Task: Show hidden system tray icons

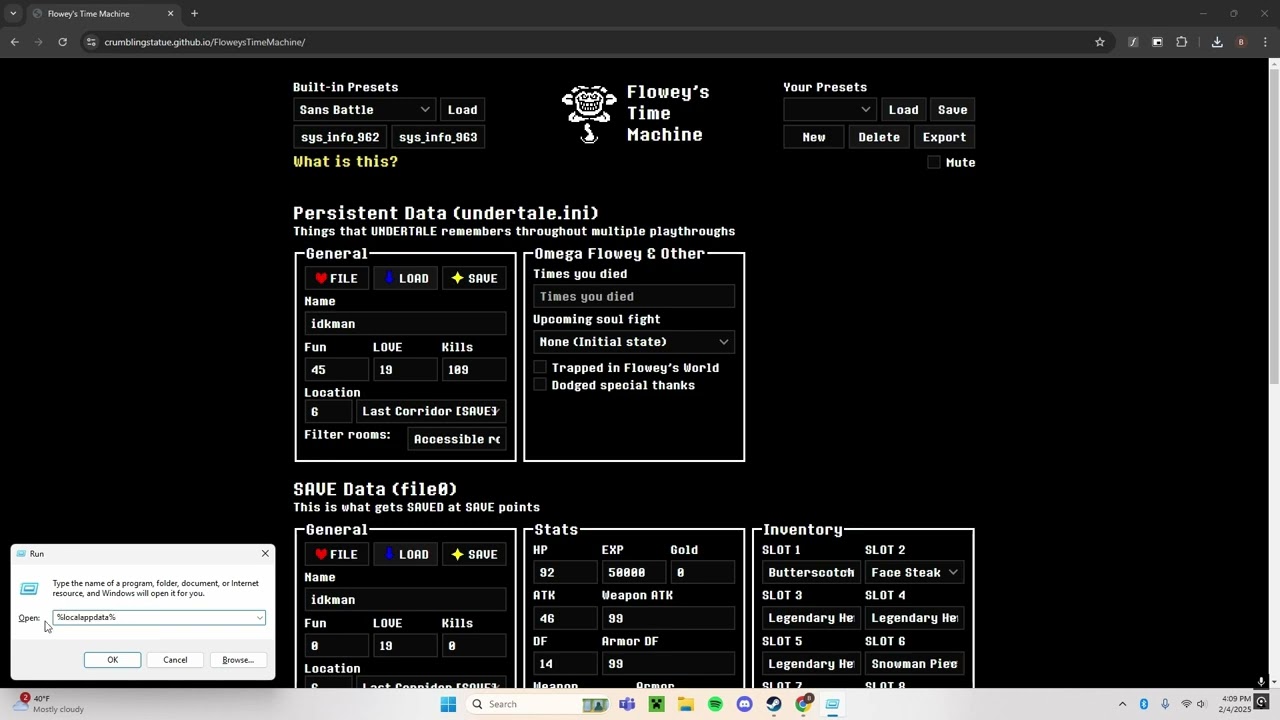Action: pyautogui.click(x=1122, y=704)
